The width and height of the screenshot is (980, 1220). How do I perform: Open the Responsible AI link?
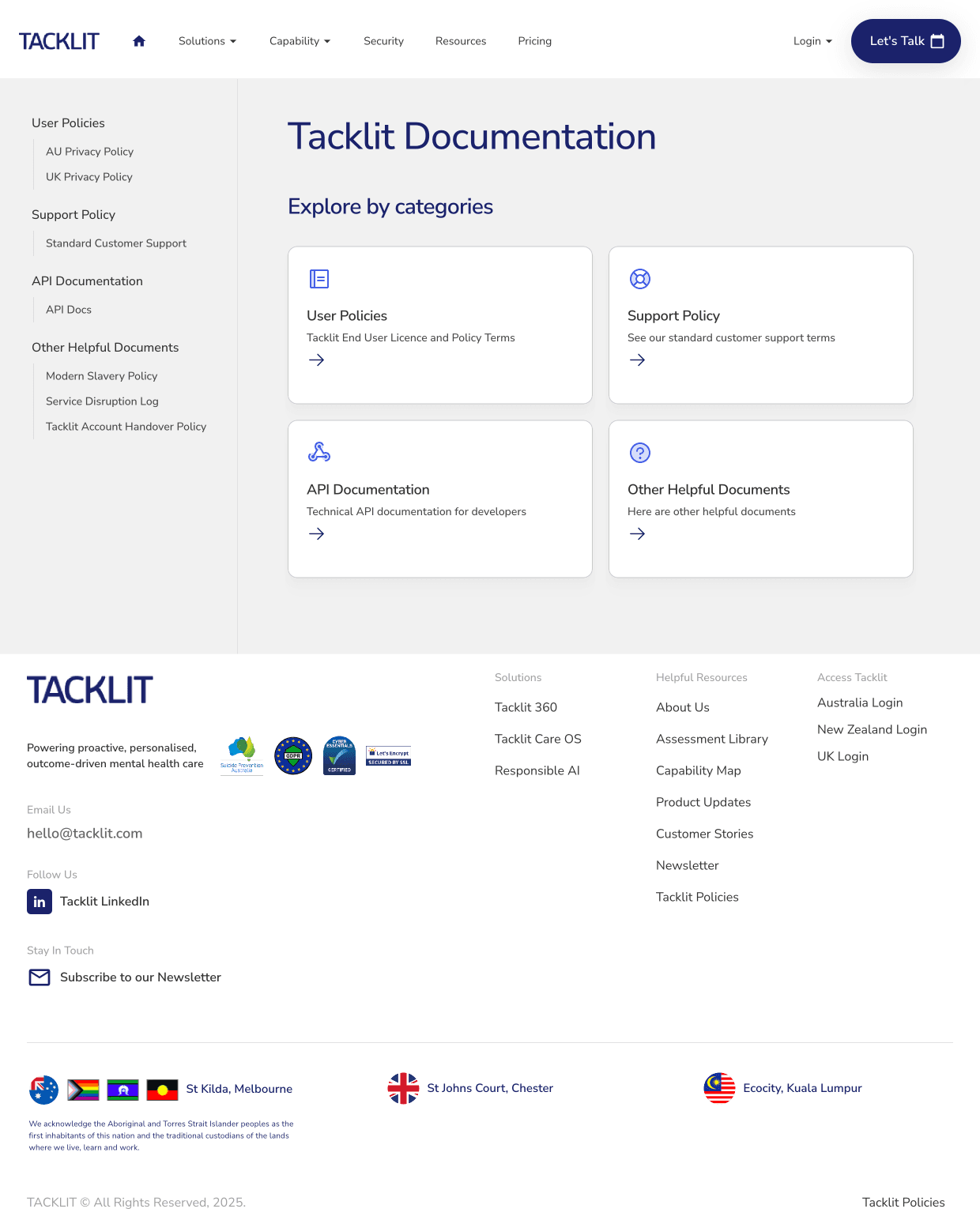pos(537,770)
